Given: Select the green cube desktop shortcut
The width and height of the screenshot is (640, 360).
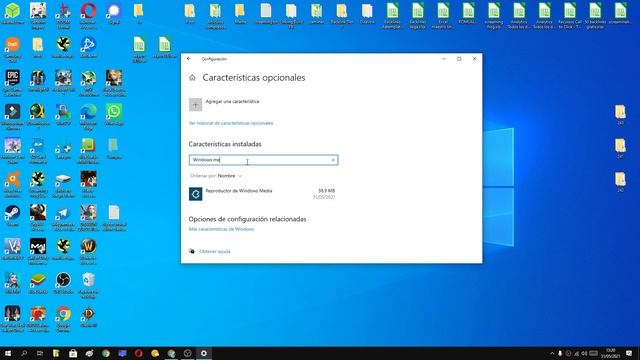Looking at the screenshot, I should click(13, 13).
